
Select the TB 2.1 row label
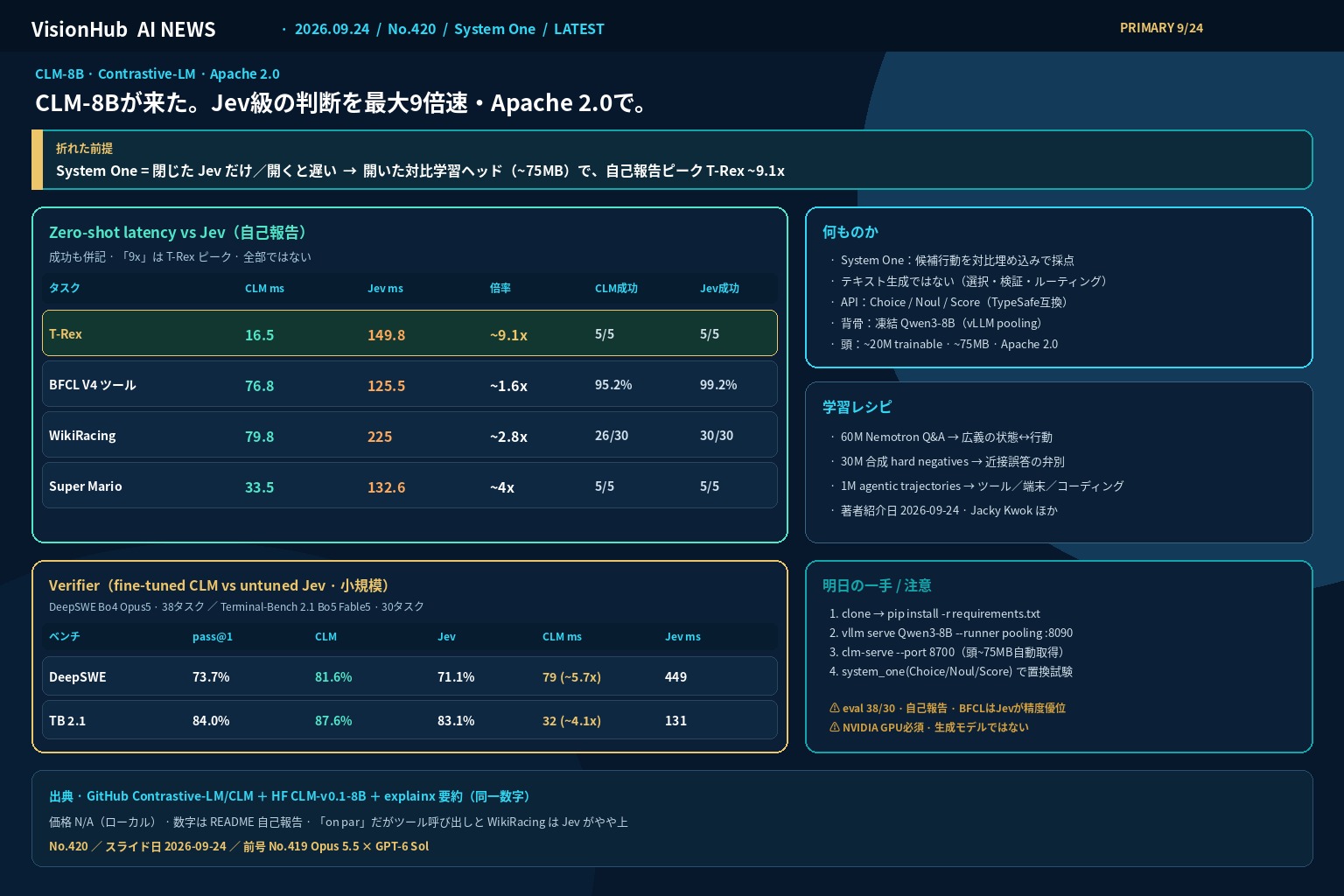[67, 721]
